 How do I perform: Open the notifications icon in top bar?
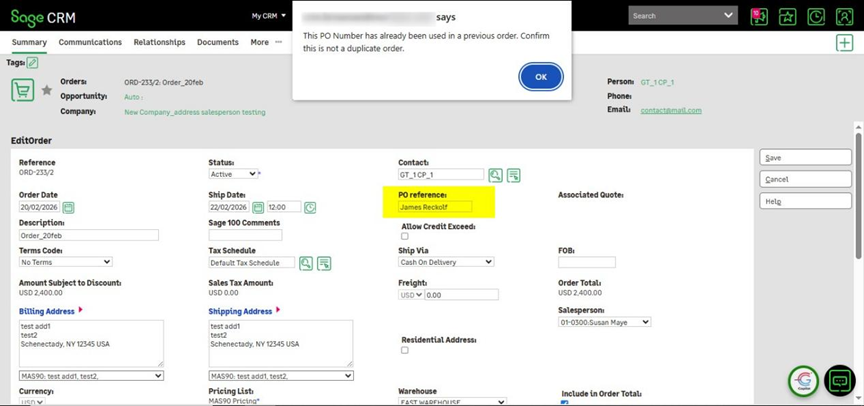click(759, 16)
